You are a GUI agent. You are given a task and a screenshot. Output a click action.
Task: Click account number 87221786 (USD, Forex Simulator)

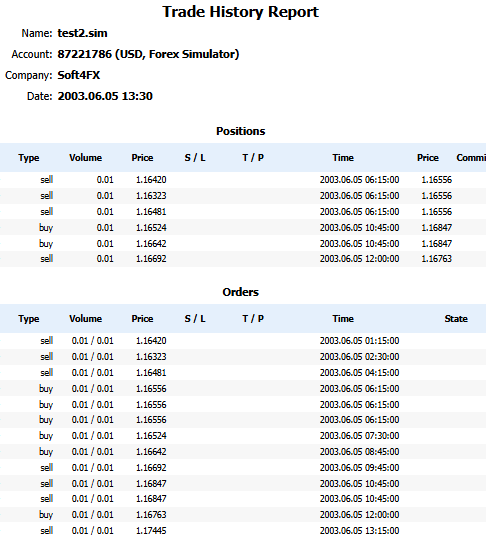point(148,54)
